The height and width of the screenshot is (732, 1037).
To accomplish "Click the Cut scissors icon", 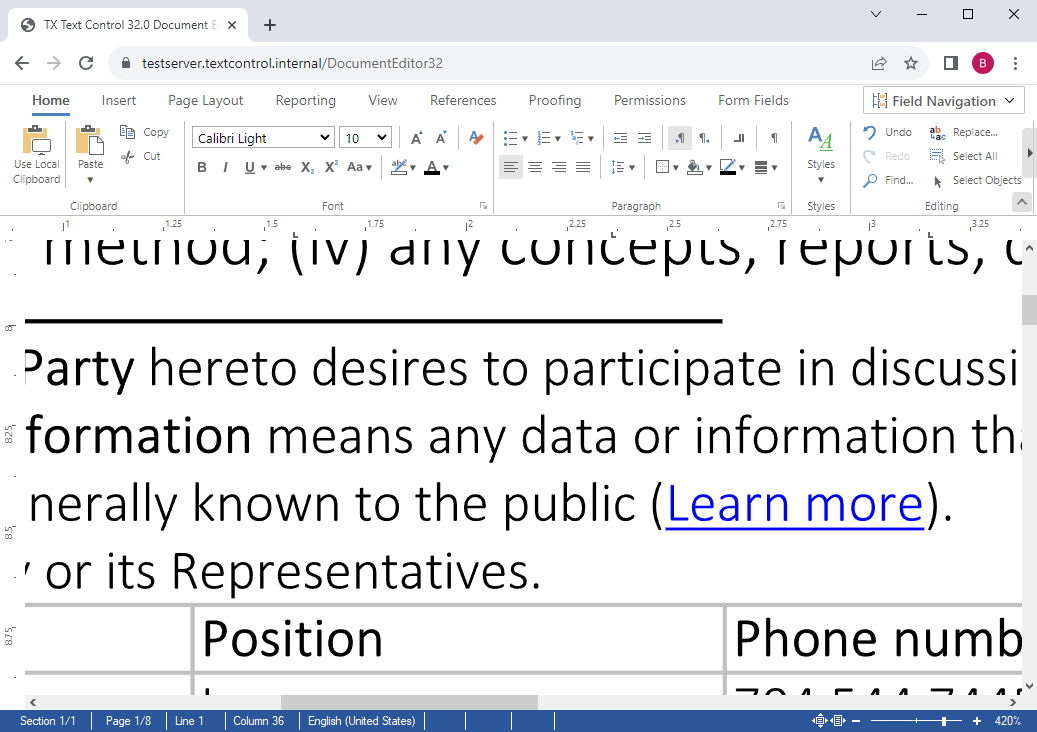I will coord(127,156).
